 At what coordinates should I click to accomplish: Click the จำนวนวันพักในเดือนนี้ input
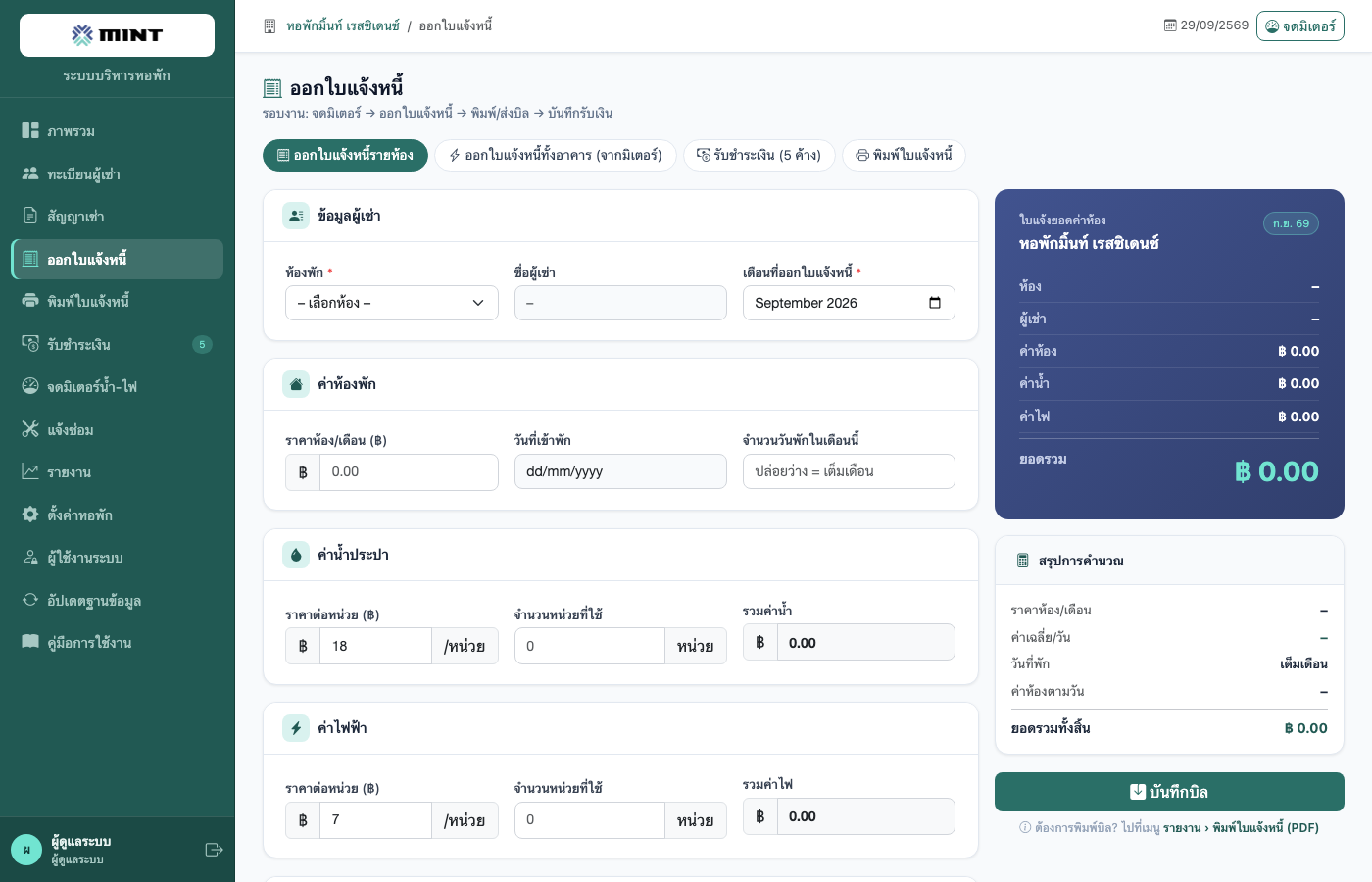[849, 471]
